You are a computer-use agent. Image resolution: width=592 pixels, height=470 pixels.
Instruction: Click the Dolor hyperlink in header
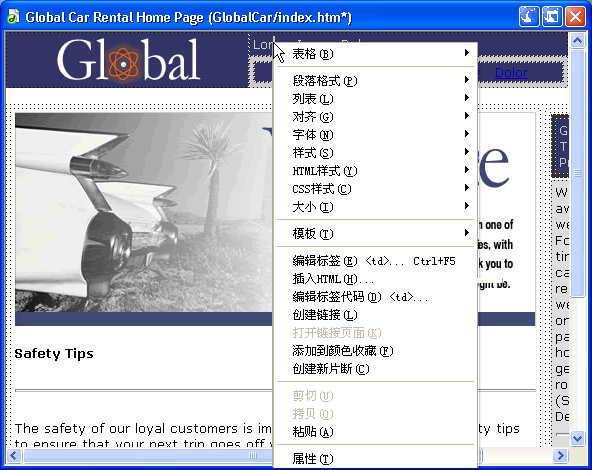coord(511,72)
